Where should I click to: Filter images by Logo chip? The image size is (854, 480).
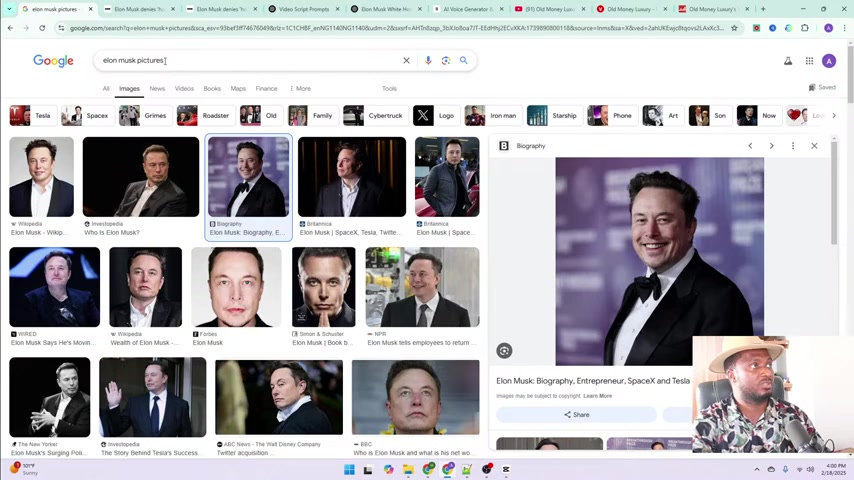tap(436, 116)
